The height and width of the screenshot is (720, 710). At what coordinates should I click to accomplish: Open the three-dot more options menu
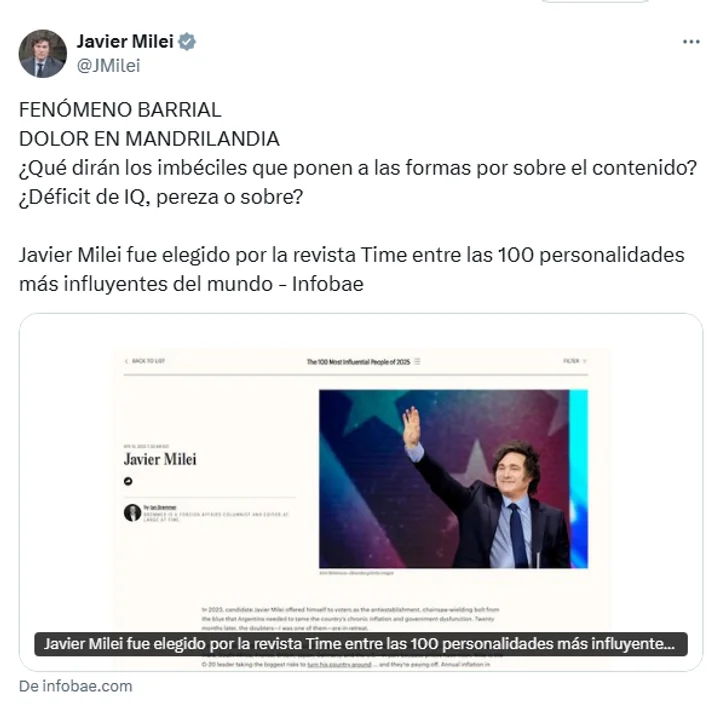(x=691, y=42)
